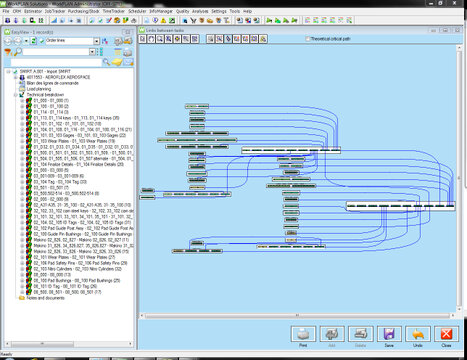Click the Print button

click(303, 334)
